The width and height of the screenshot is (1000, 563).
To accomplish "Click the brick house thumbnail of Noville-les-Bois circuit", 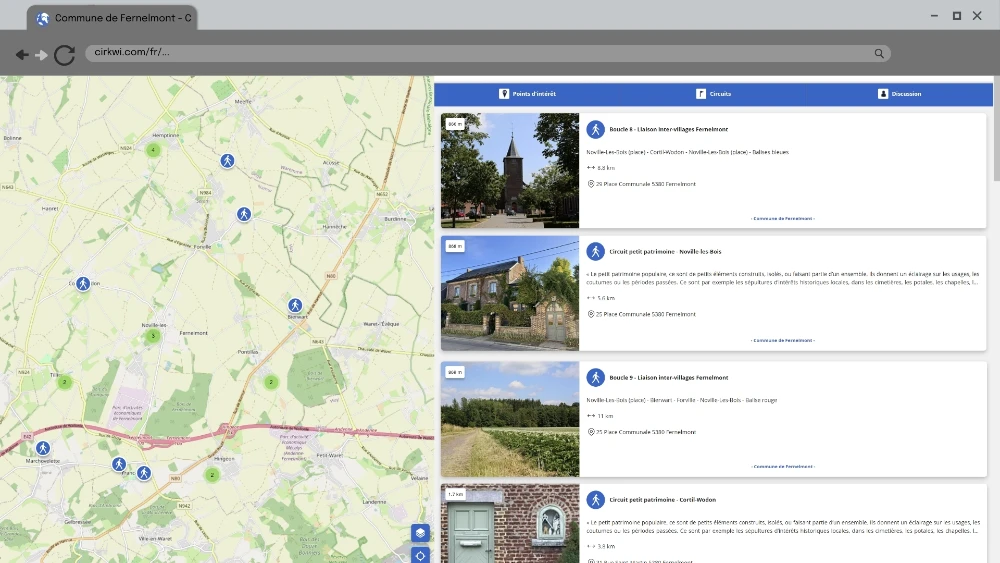I will [x=510, y=293].
